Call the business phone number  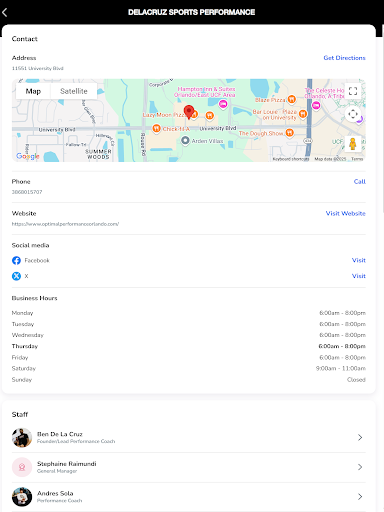pos(360,181)
